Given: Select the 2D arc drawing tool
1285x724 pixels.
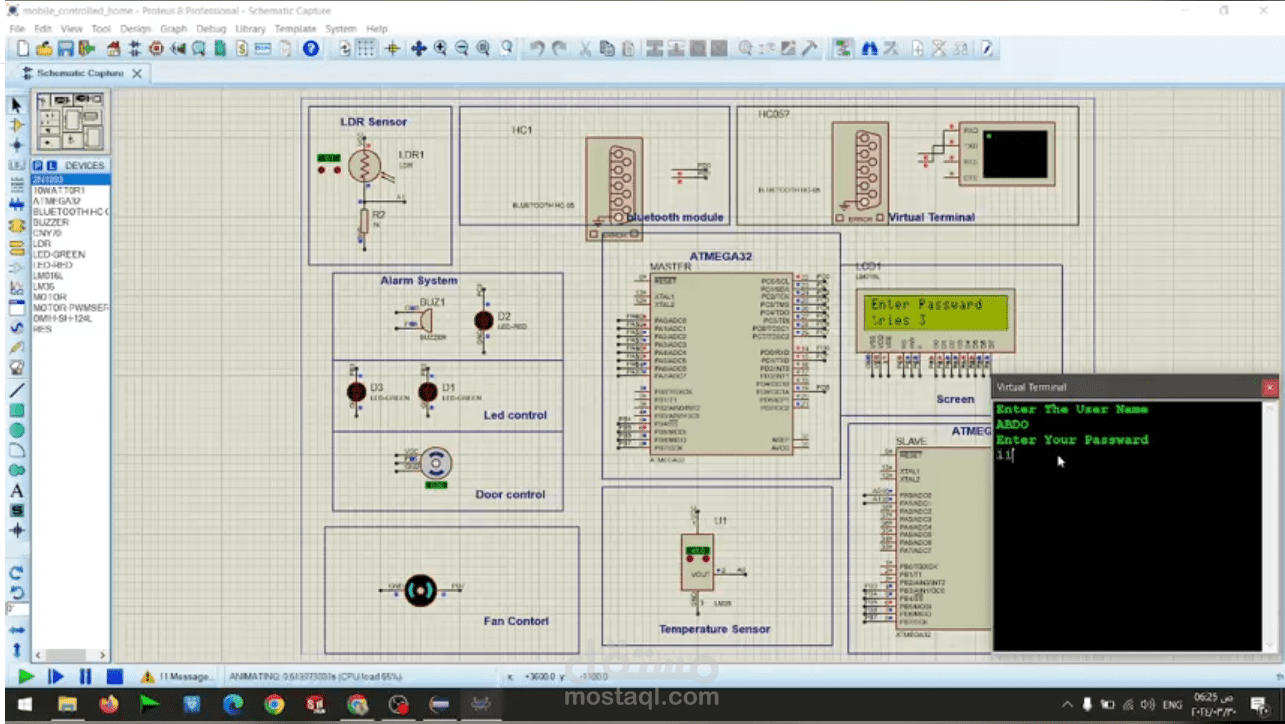Looking at the screenshot, I should (x=16, y=450).
